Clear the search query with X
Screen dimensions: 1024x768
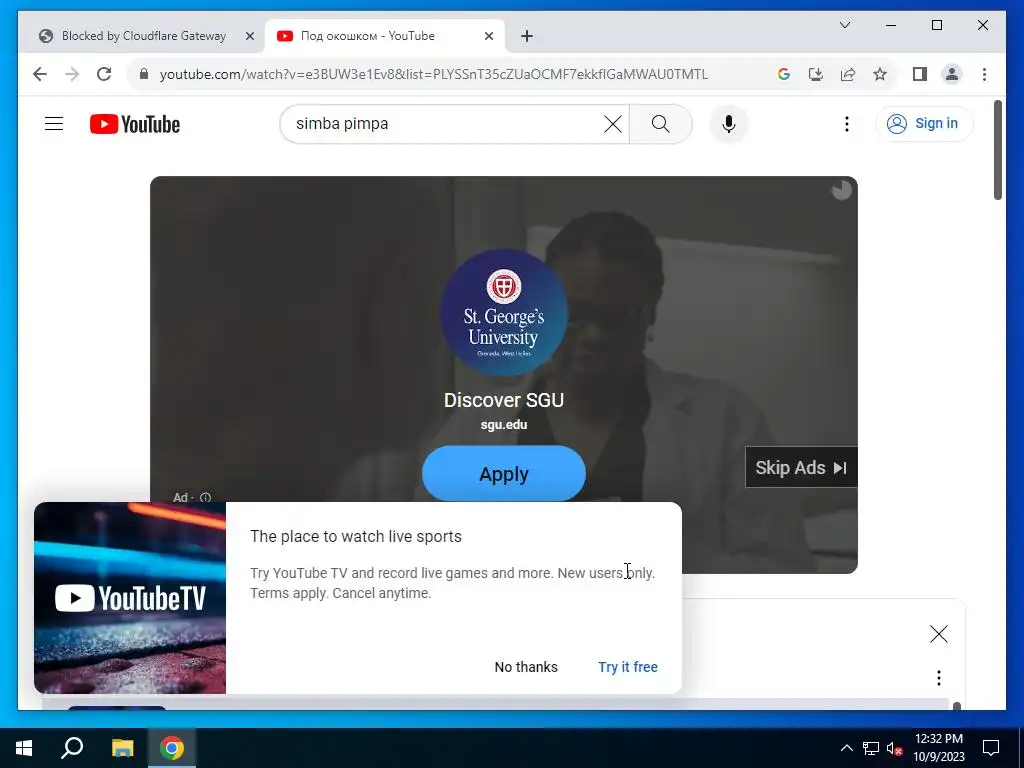(x=613, y=124)
